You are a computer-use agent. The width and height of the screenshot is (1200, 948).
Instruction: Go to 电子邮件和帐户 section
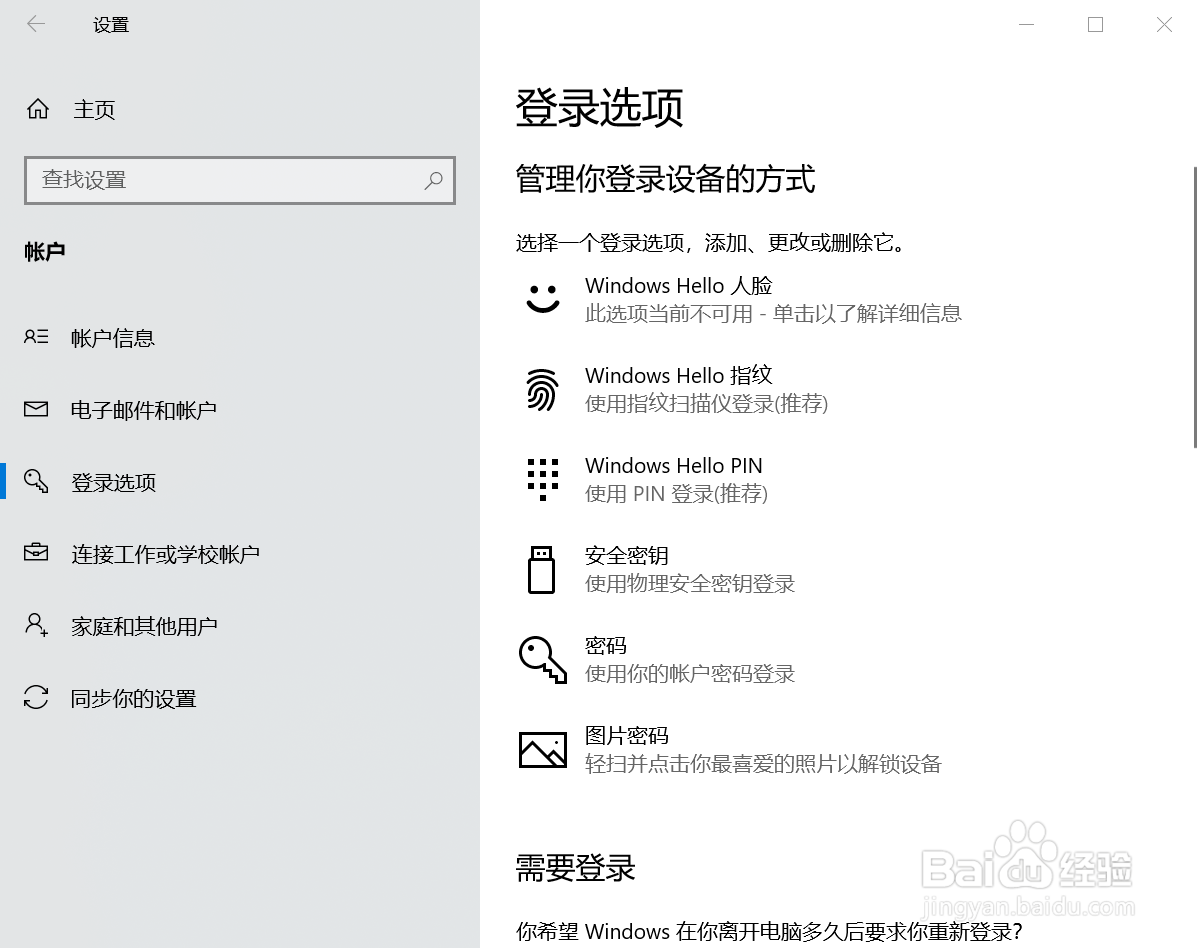point(144,410)
